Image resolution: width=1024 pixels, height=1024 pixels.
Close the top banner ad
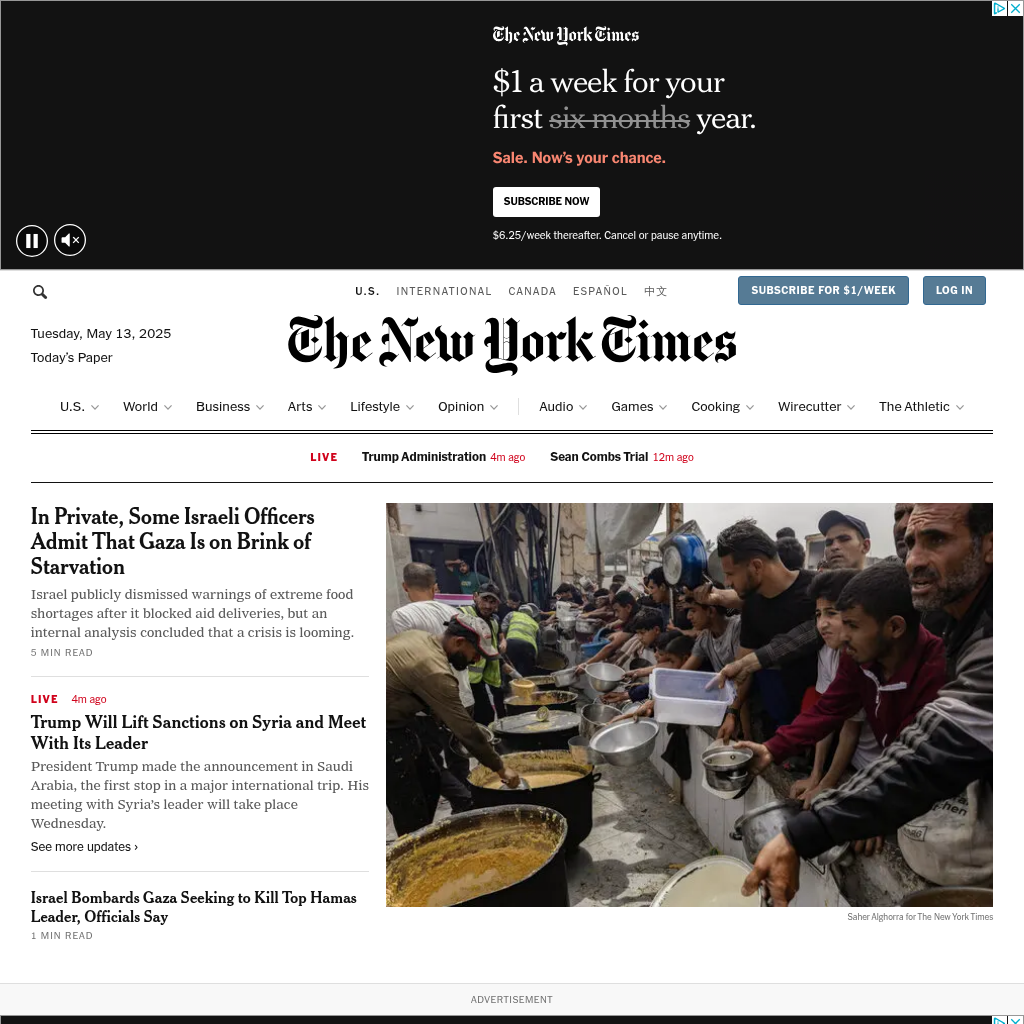(x=1016, y=8)
